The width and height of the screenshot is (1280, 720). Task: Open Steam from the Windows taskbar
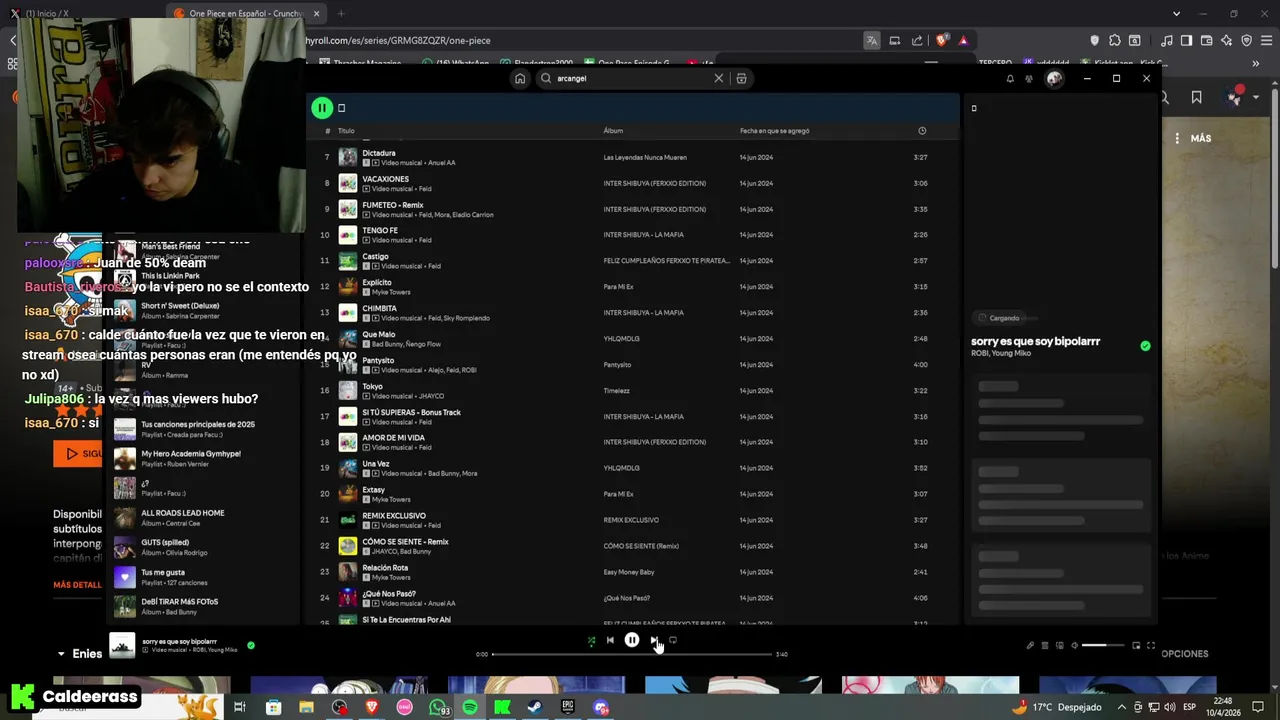pos(535,707)
